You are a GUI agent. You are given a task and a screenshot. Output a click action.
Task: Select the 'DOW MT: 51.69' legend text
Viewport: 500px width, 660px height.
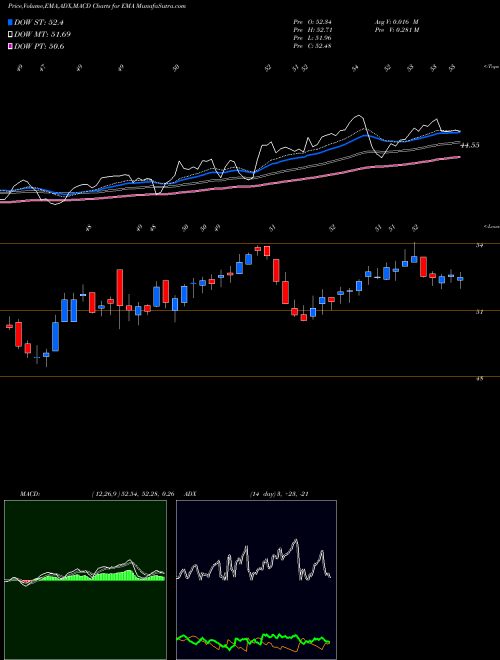[42, 35]
